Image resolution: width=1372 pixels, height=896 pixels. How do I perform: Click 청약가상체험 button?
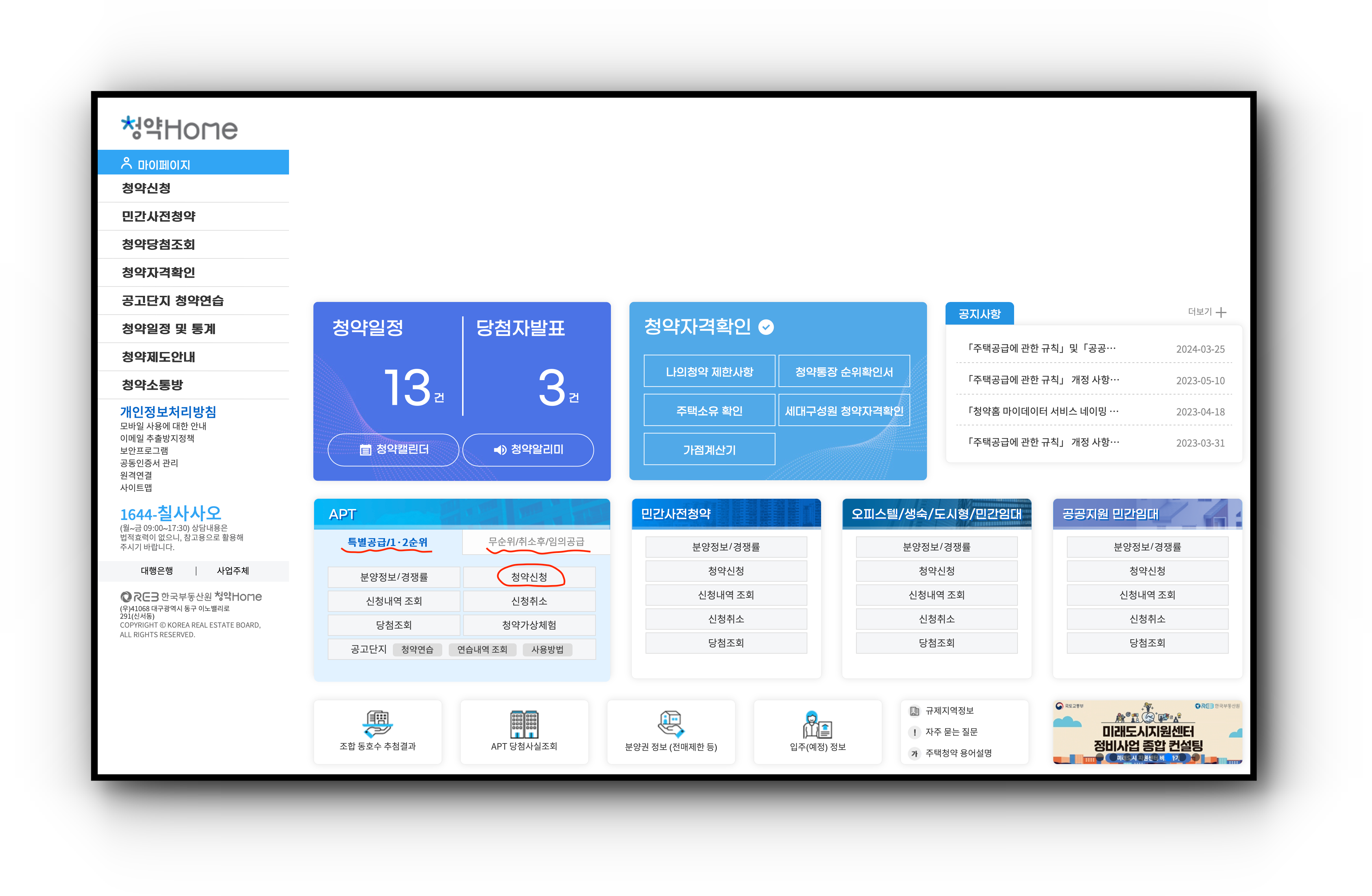(x=529, y=625)
